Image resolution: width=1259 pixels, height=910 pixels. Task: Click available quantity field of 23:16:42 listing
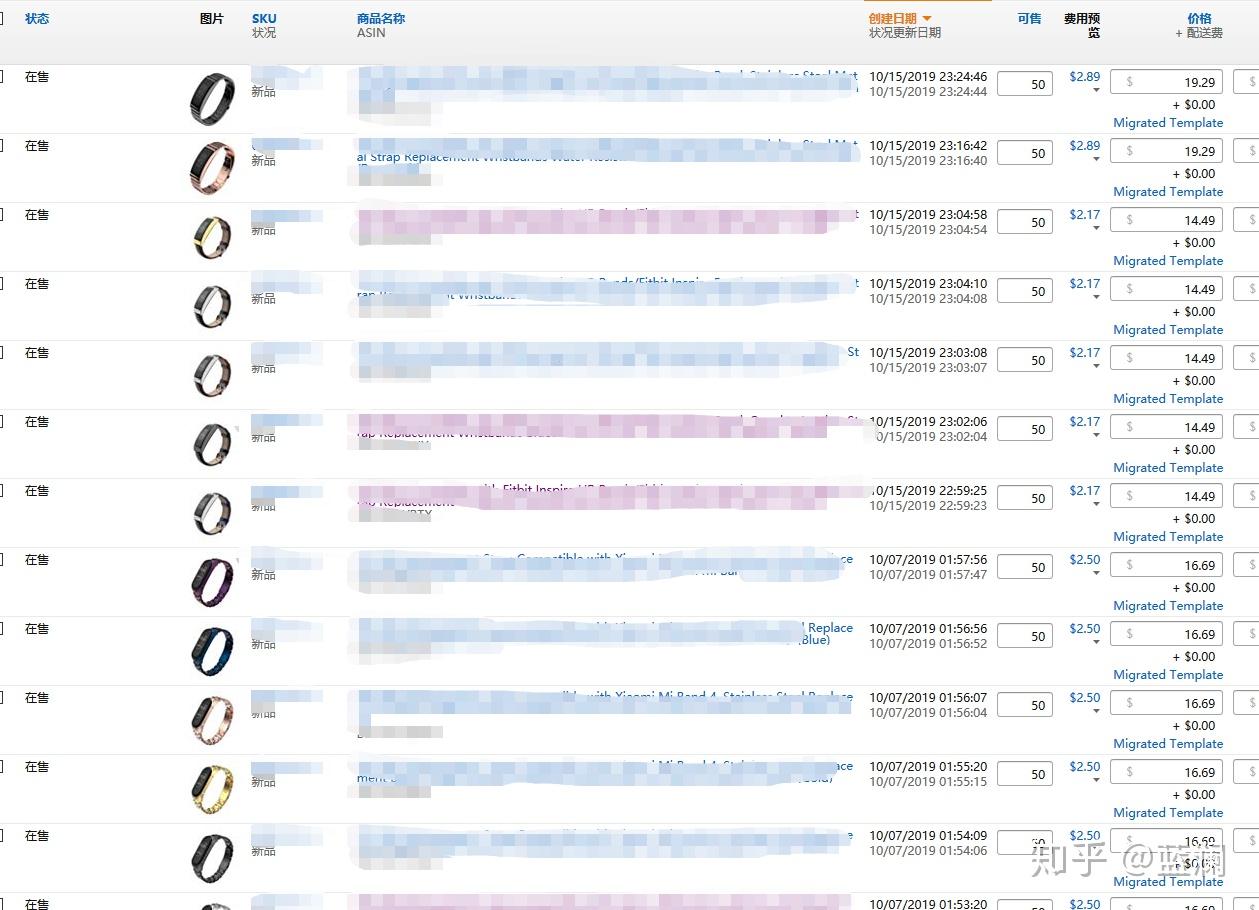tap(1025, 153)
